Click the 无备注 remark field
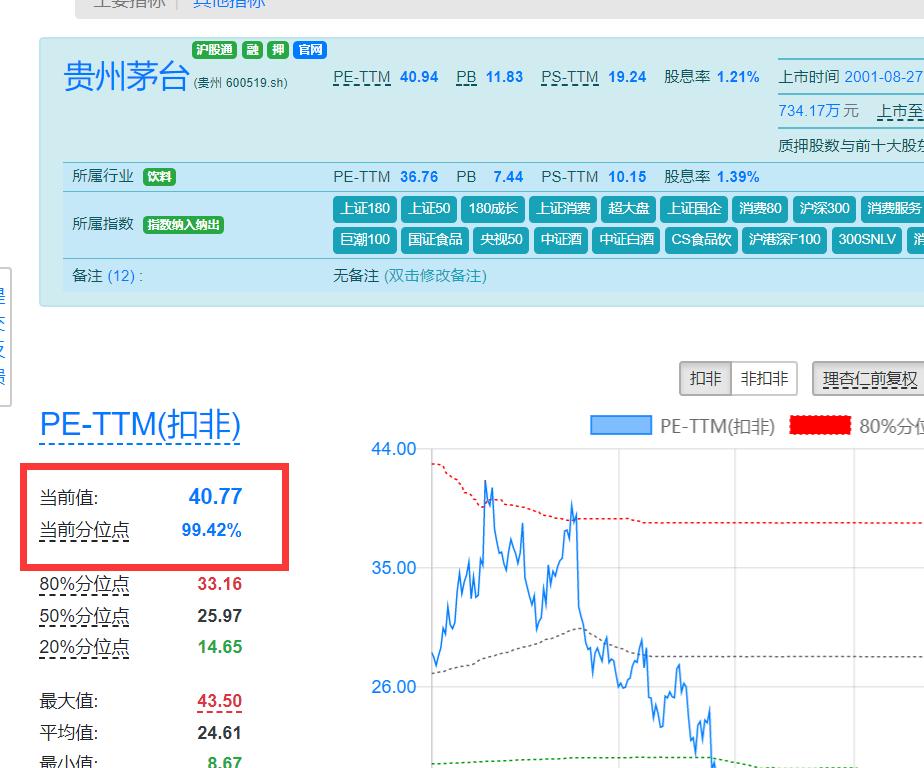This screenshot has width=924, height=768. (355, 275)
